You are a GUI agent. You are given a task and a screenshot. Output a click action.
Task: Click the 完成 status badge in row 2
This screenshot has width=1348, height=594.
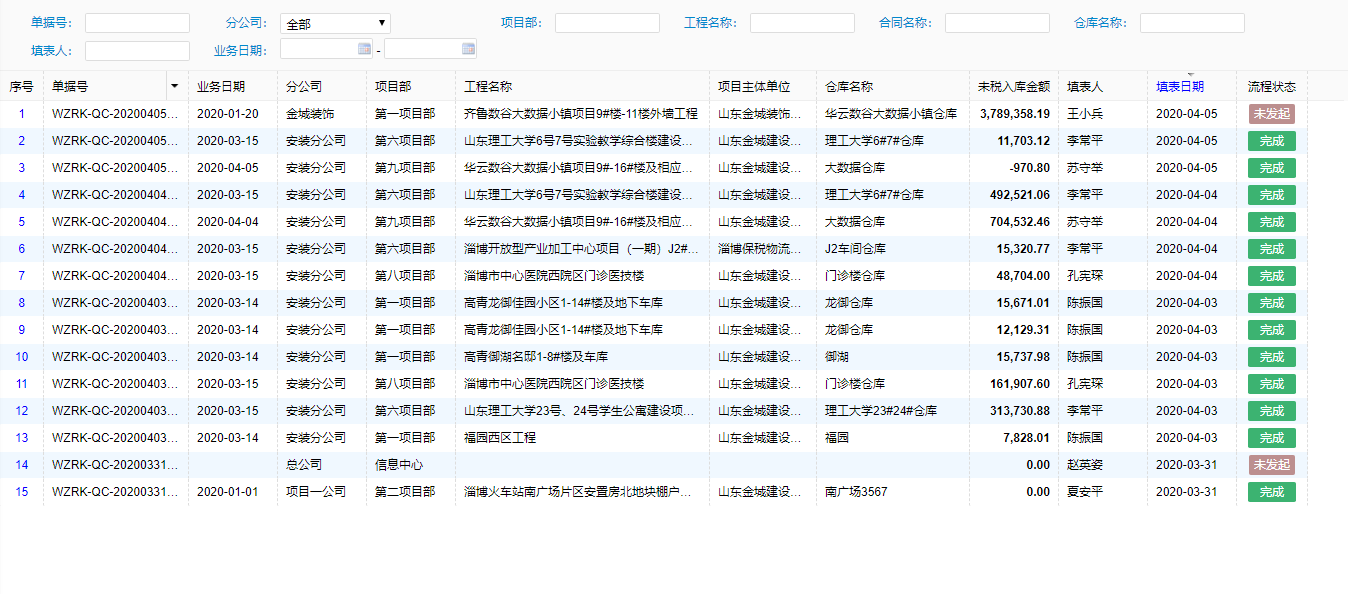point(1271,141)
